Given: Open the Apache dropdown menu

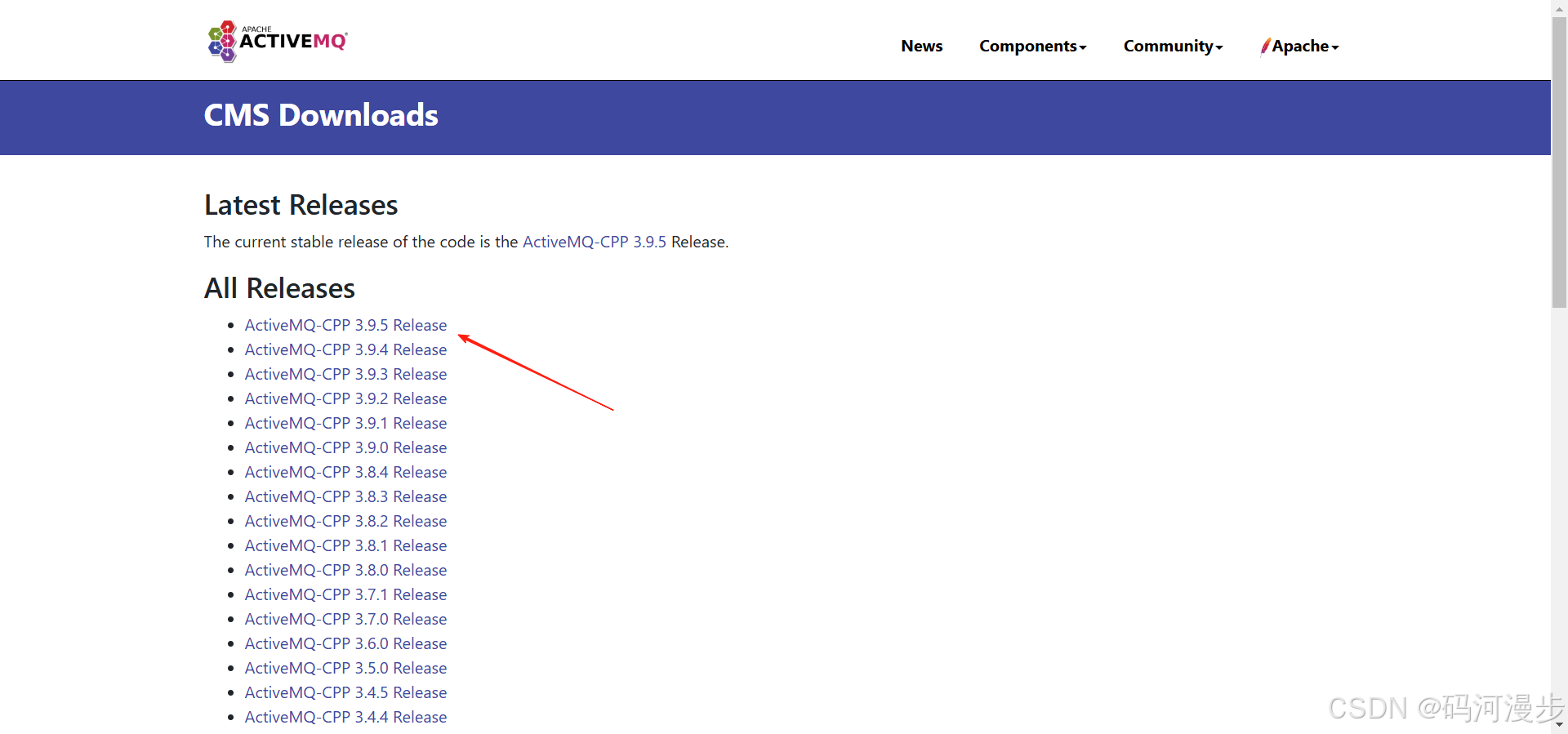Looking at the screenshot, I should (1300, 47).
